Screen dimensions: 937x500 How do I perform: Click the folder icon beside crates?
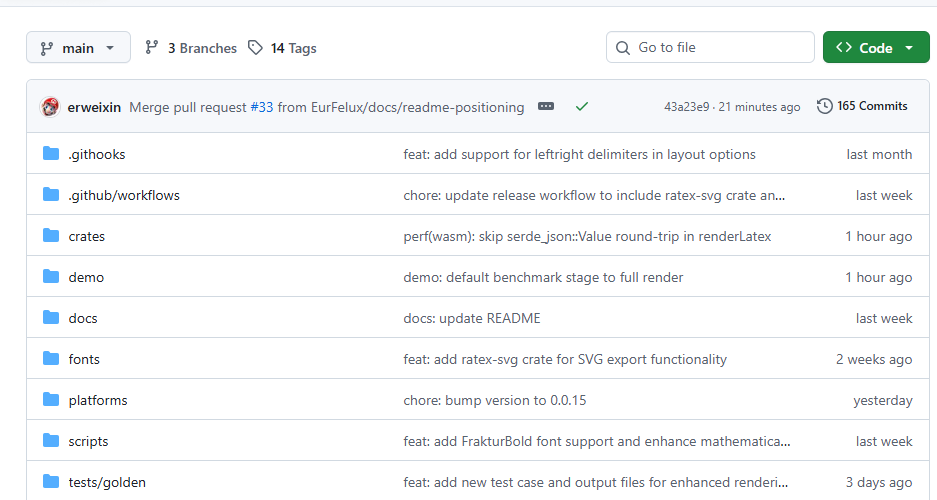coord(51,236)
